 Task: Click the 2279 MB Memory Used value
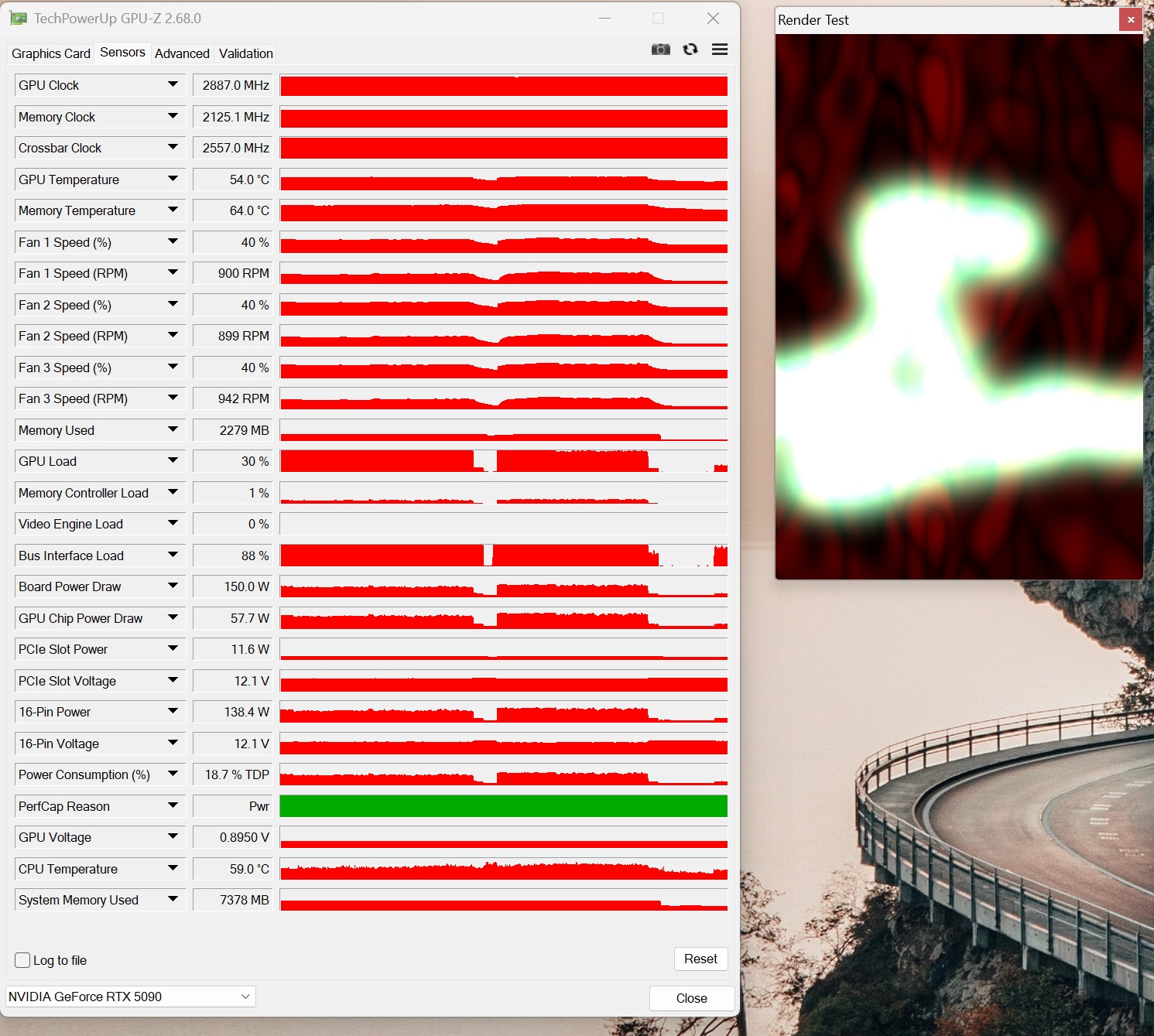[233, 430]
